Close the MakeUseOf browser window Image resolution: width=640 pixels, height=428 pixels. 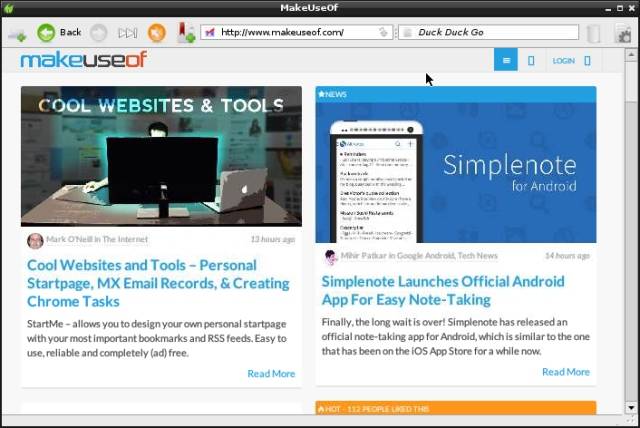coord(631,8)
